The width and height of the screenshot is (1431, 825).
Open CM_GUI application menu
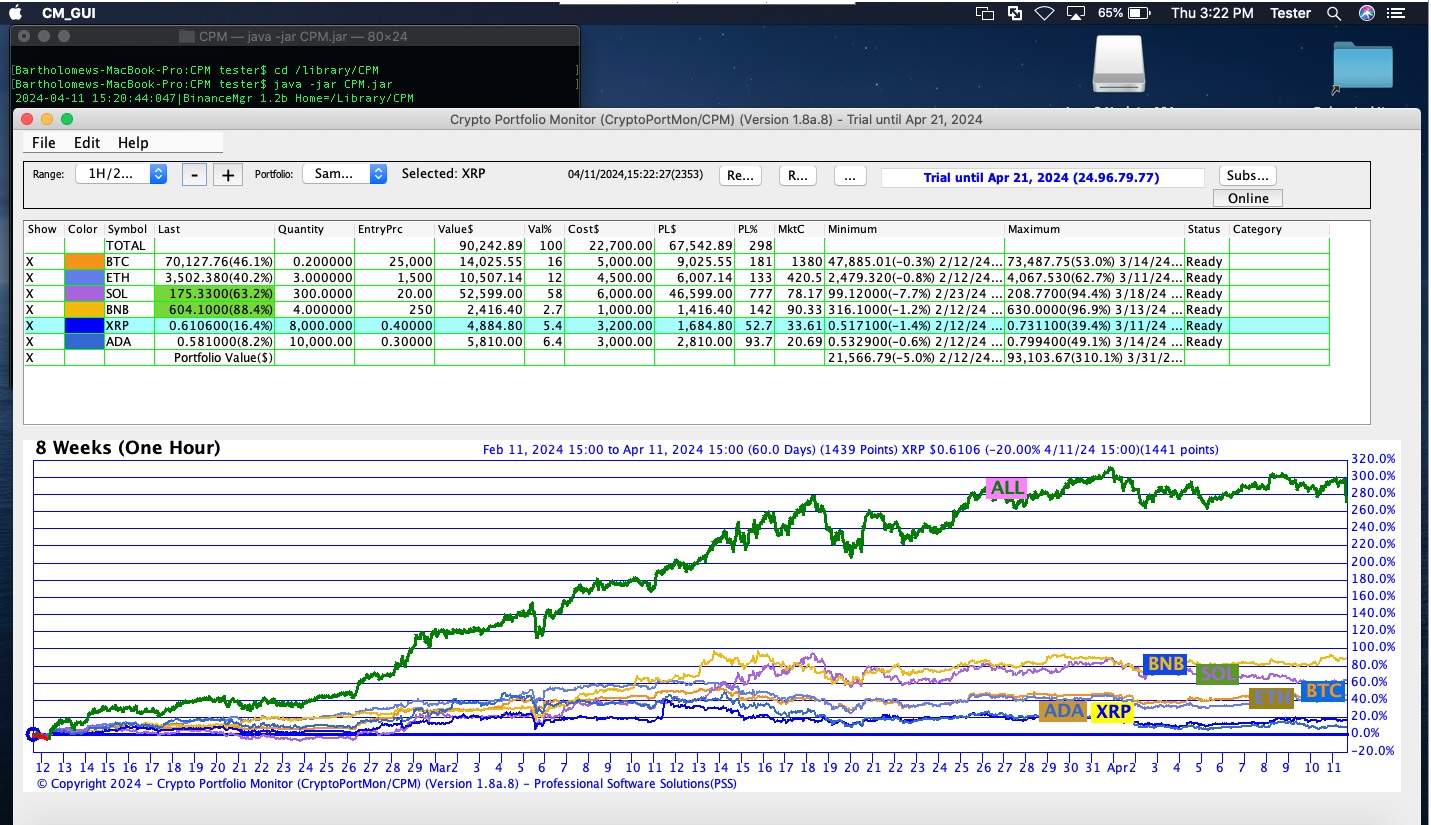pyautogui.click(x=70, y=13)
